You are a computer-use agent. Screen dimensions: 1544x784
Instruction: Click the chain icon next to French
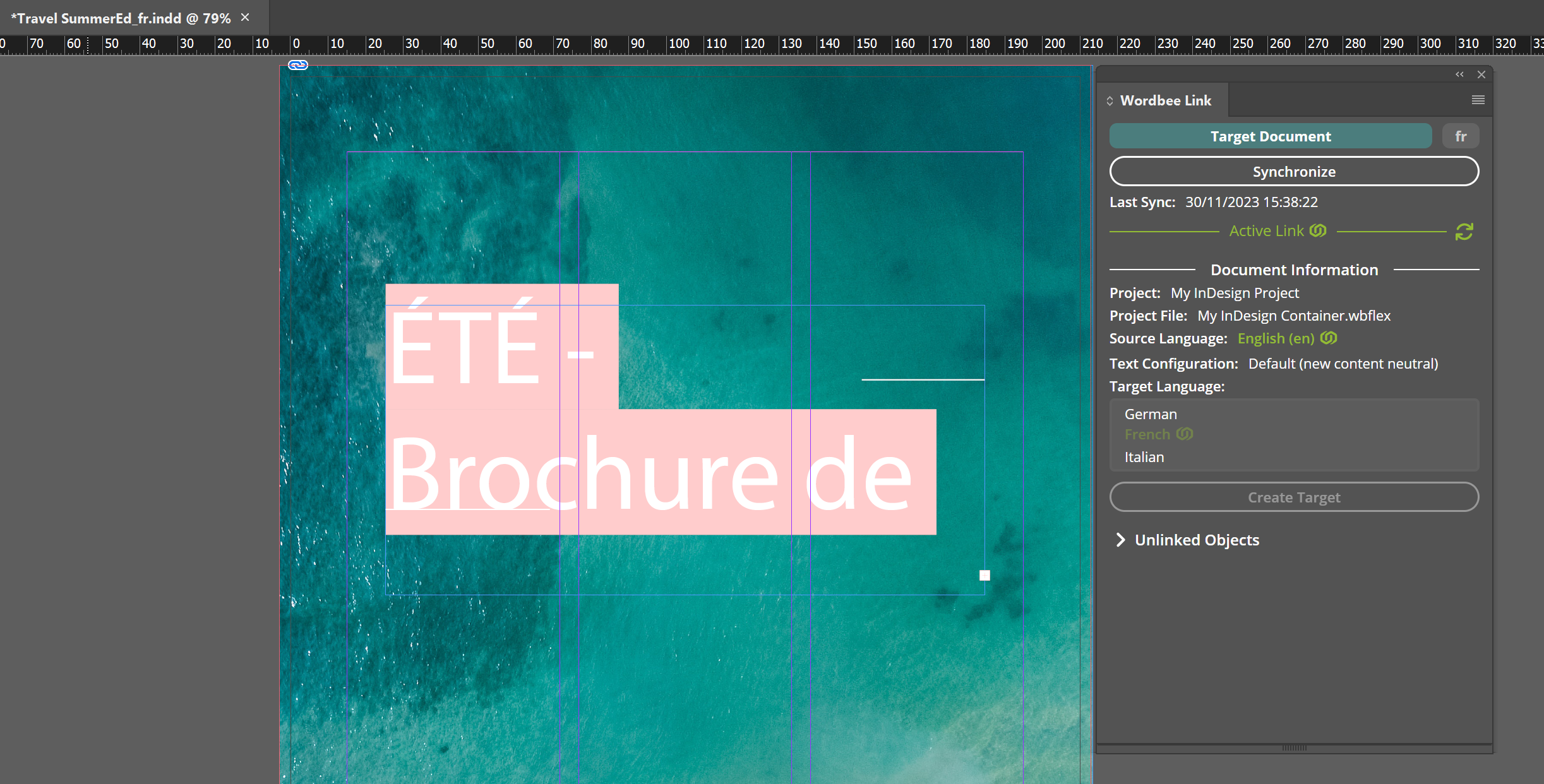tap(1185, 434)
